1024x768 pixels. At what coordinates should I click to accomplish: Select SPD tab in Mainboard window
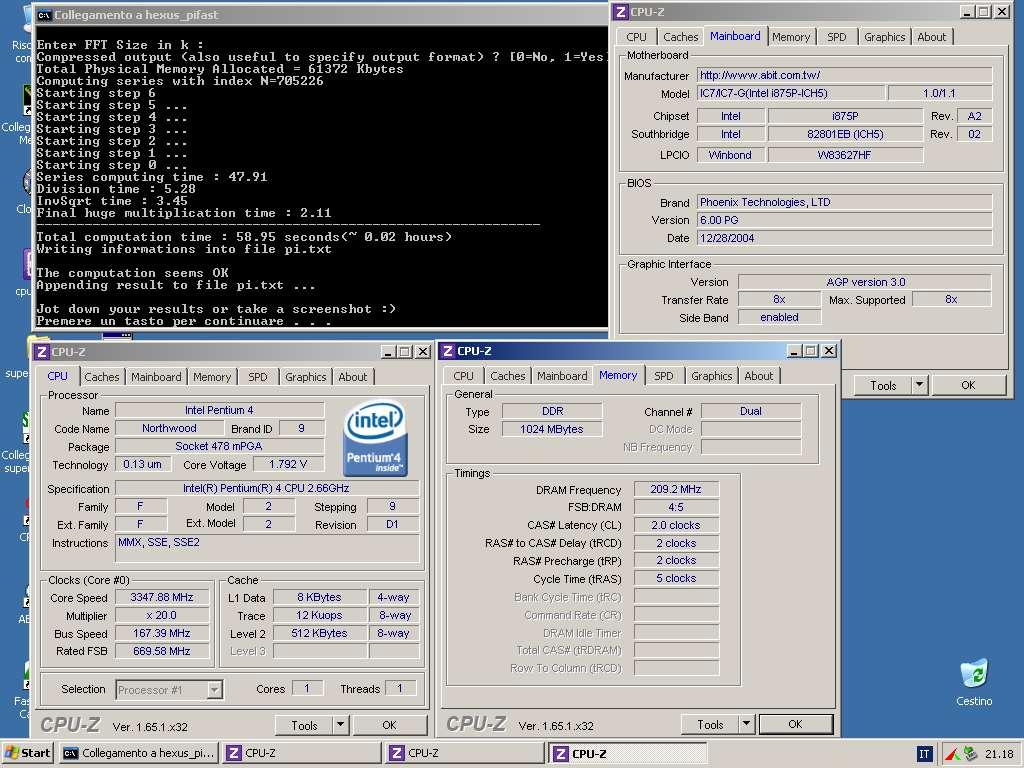[837, 37]
